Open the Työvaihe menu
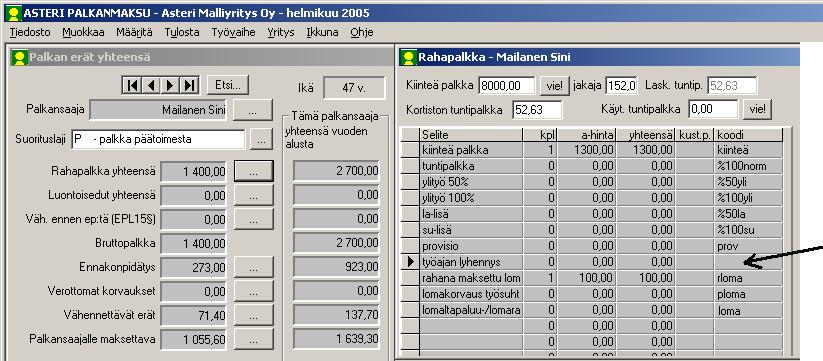This screenshot has height=361, width=823. coord(234,33)
